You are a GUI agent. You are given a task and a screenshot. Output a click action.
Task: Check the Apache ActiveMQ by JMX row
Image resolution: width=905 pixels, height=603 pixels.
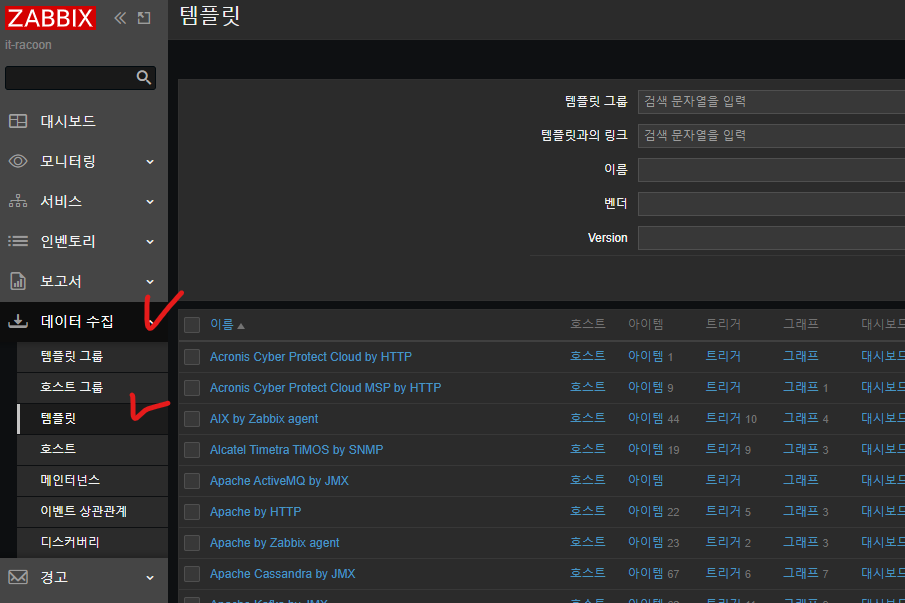(192, 481)
